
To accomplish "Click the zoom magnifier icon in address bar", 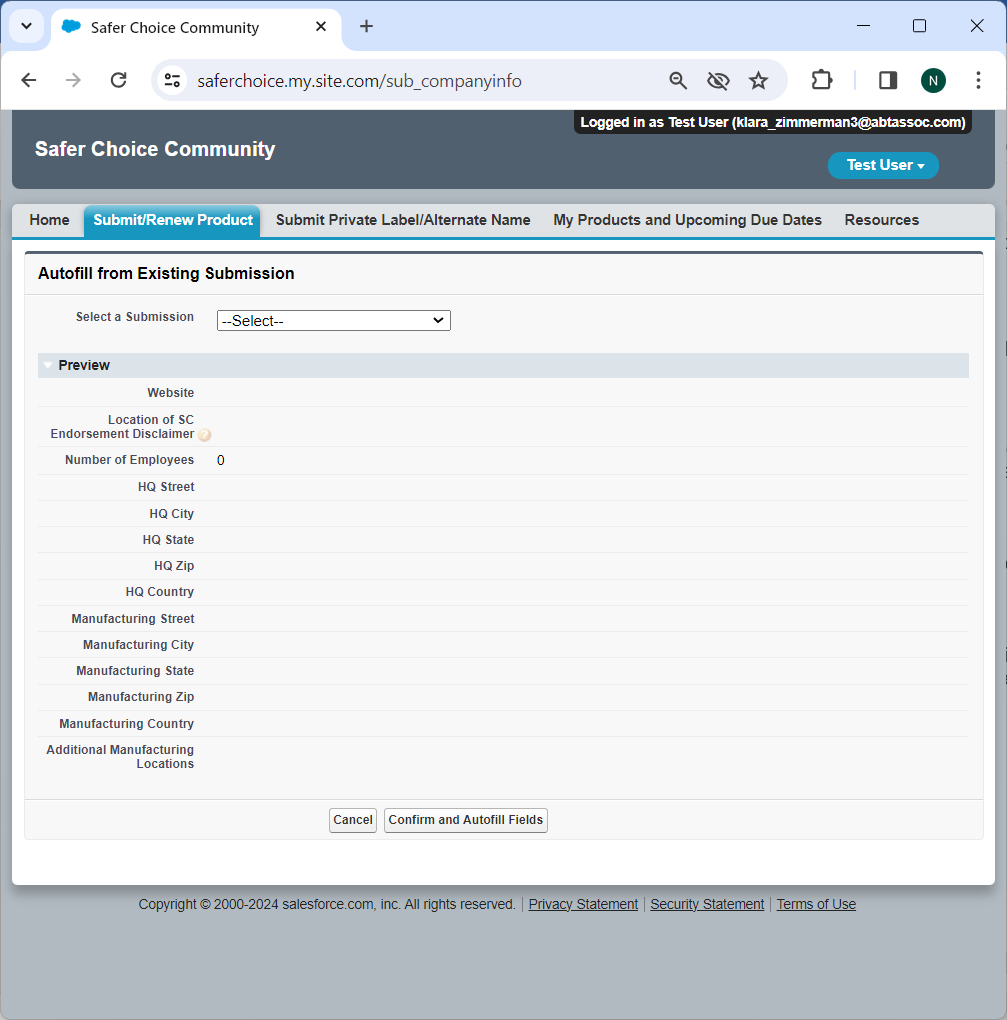I will coord(678,81).
